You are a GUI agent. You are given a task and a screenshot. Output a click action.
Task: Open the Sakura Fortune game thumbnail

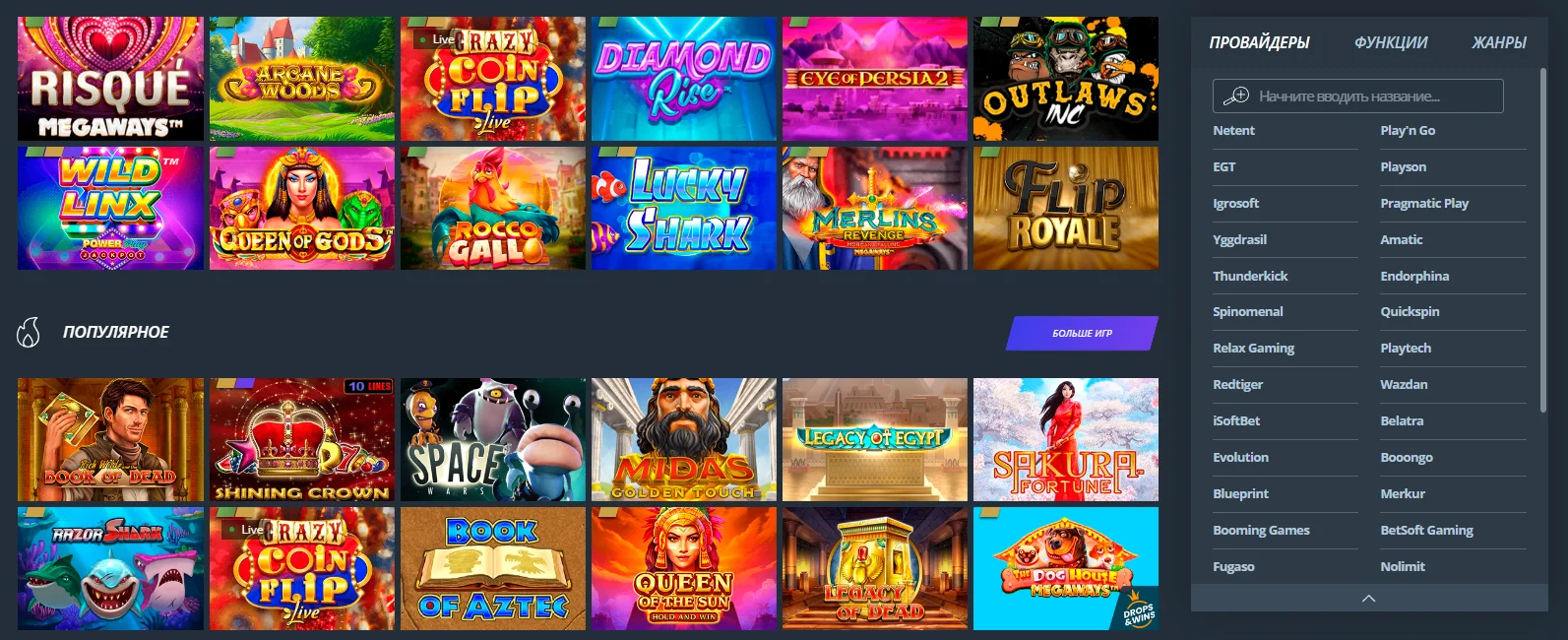click(1066, 439)
